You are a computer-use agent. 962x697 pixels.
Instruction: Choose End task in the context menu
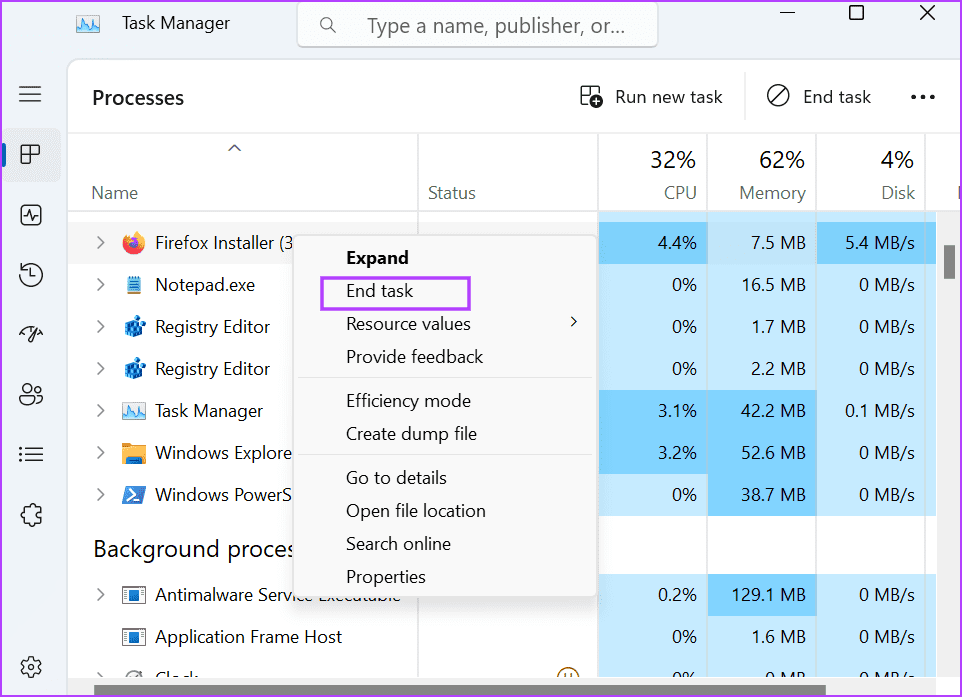(380, 291)
